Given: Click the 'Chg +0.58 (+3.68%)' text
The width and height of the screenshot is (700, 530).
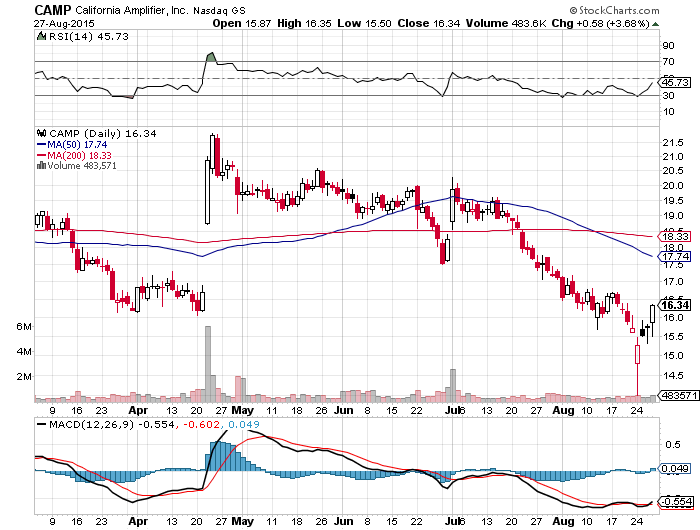Looking at the screenshot, I should [x=600, y=23].
